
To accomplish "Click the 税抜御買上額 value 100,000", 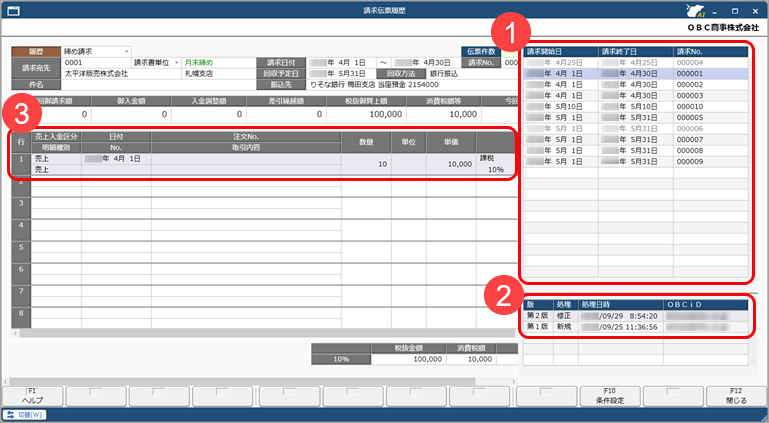I will pos(366,114).
